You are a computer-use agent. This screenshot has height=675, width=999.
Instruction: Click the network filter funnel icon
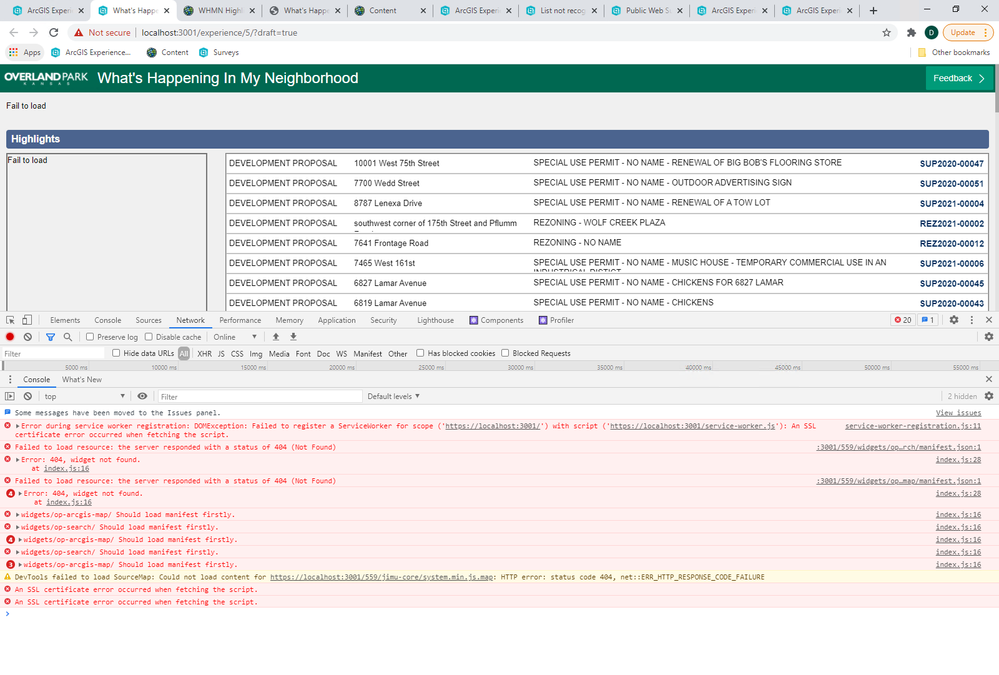(50, 337)
